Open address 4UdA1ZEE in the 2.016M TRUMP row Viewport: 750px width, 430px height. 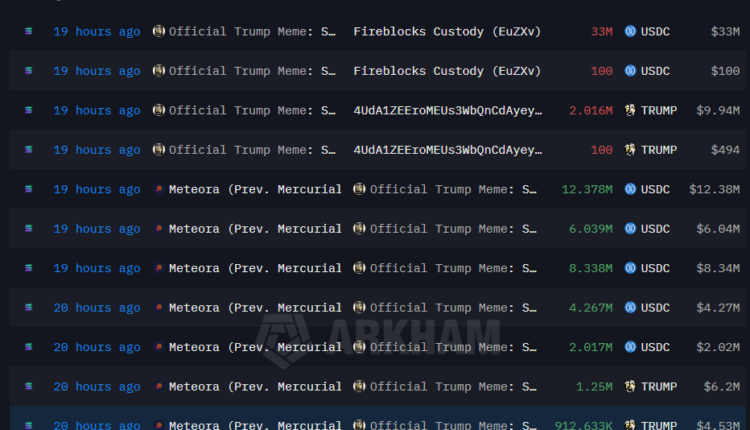448,111
